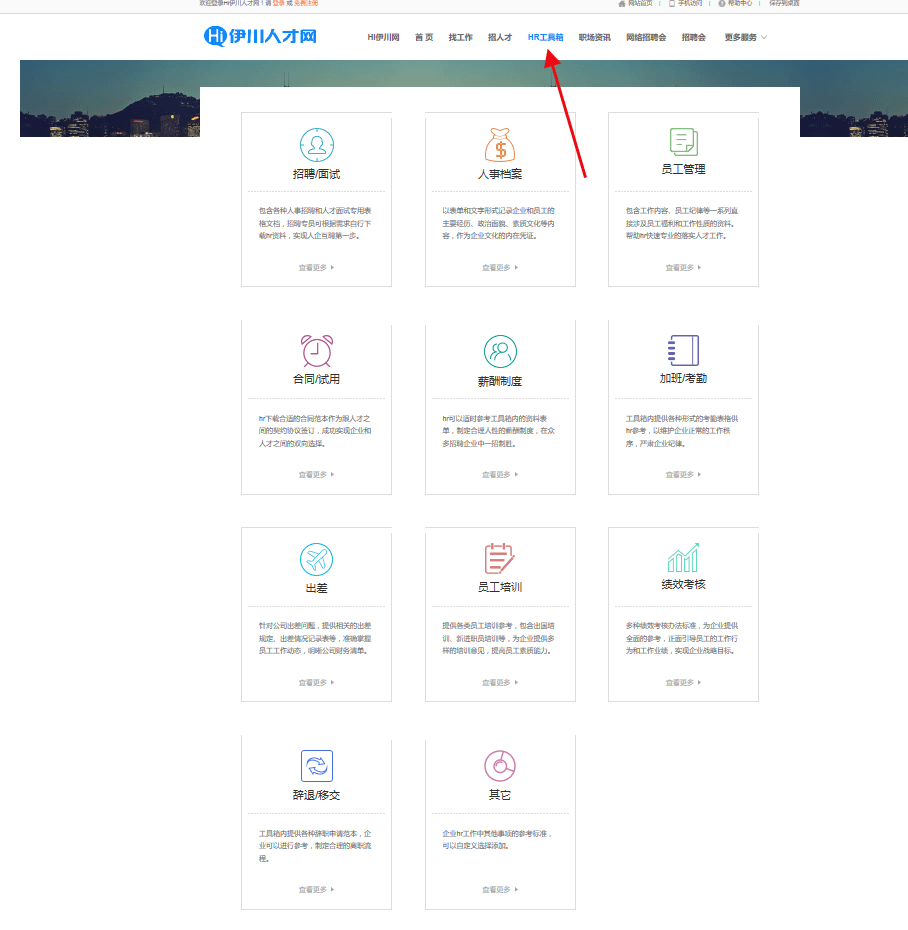Viewport: 908px width, 930px height.
Task: Click the 辞退/移交 transfer arrows icon
Action: point(316,766)
